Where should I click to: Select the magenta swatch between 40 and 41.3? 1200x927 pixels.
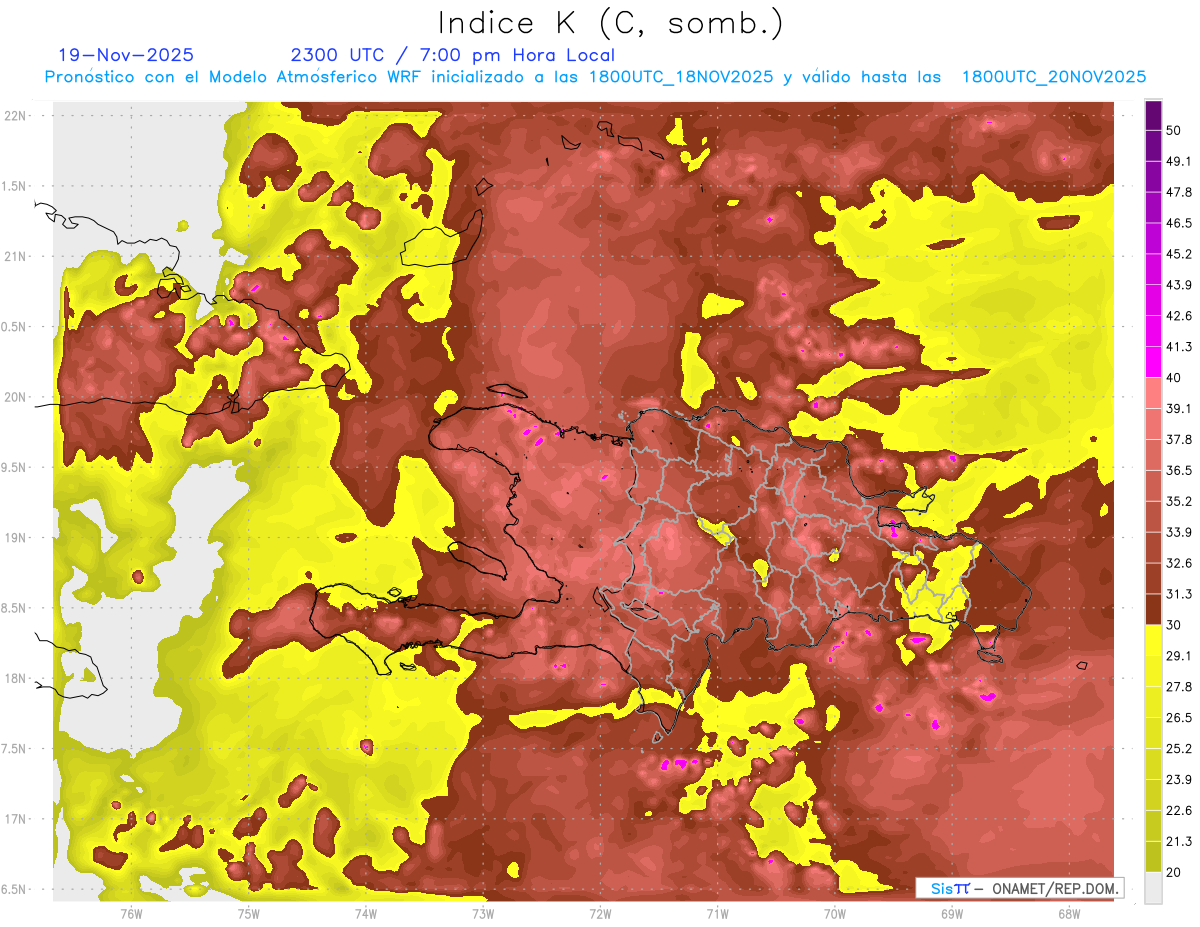coord(1153,362)
